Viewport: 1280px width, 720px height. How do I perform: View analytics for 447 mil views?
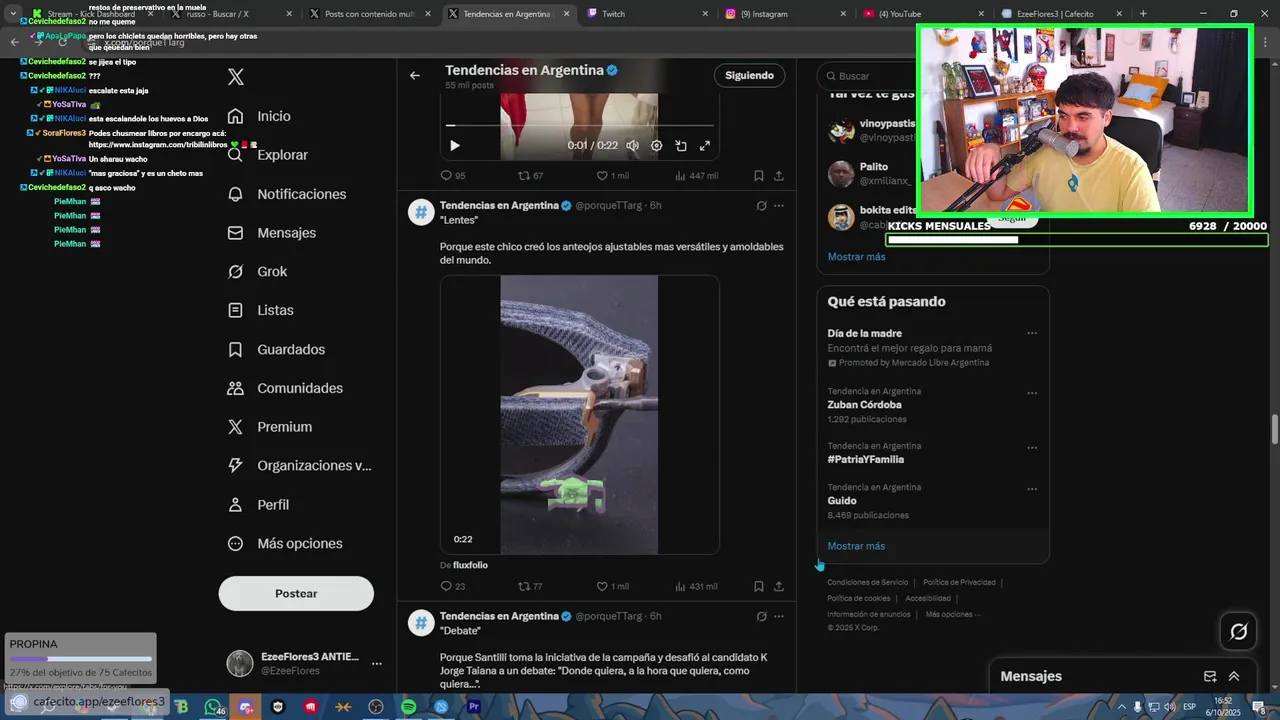[x=697, y=176]
